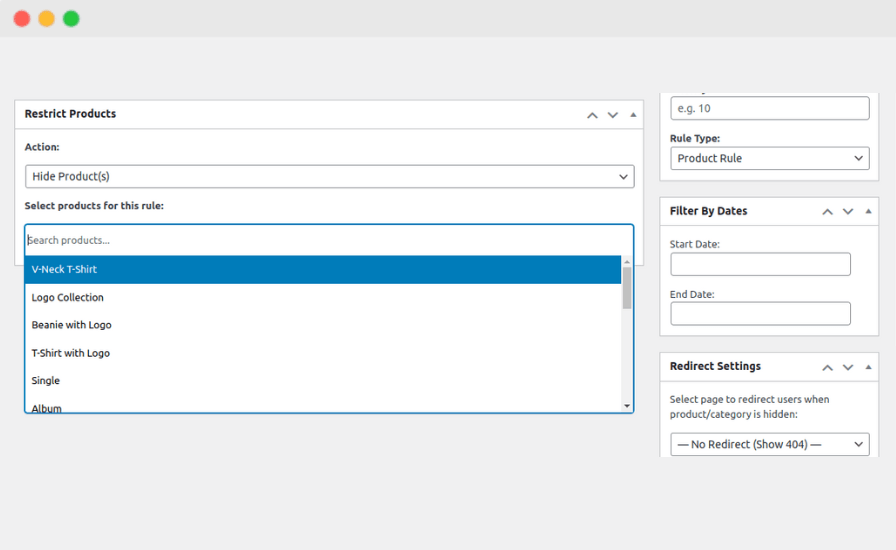Move Redirect Settings panel down

[848, 367]
